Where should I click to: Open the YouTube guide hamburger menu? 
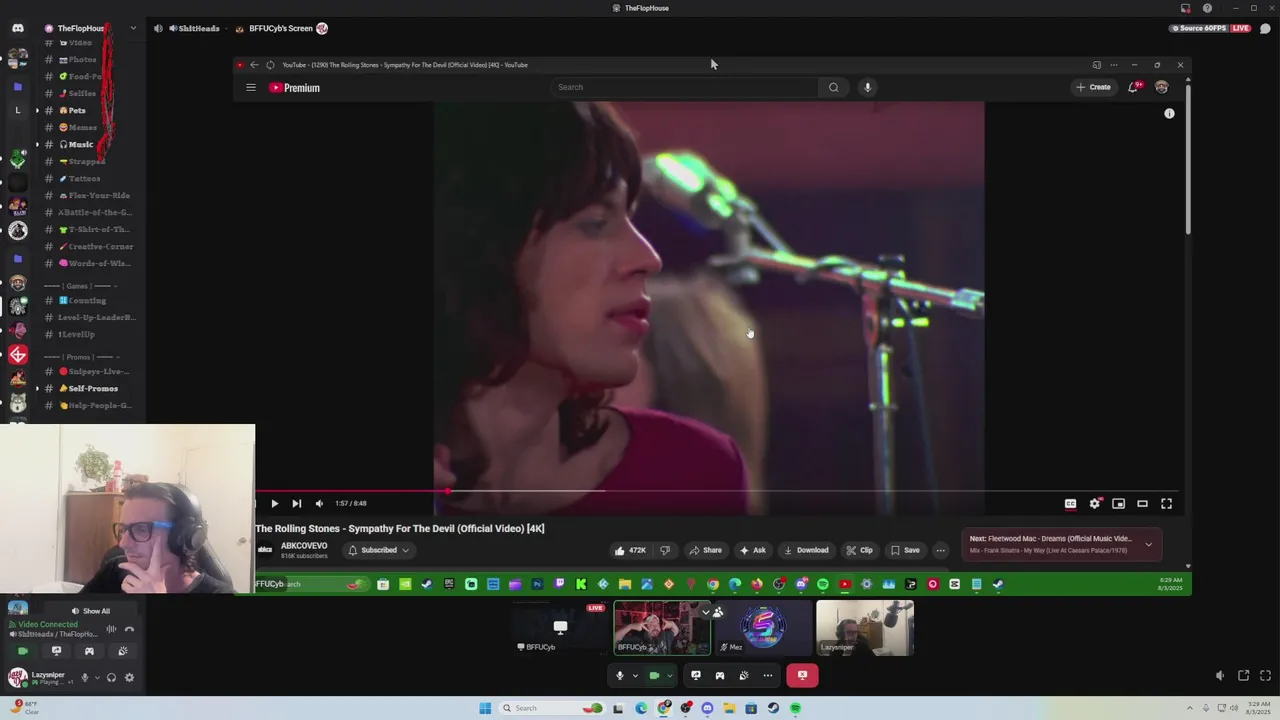(x=251, y=87)
